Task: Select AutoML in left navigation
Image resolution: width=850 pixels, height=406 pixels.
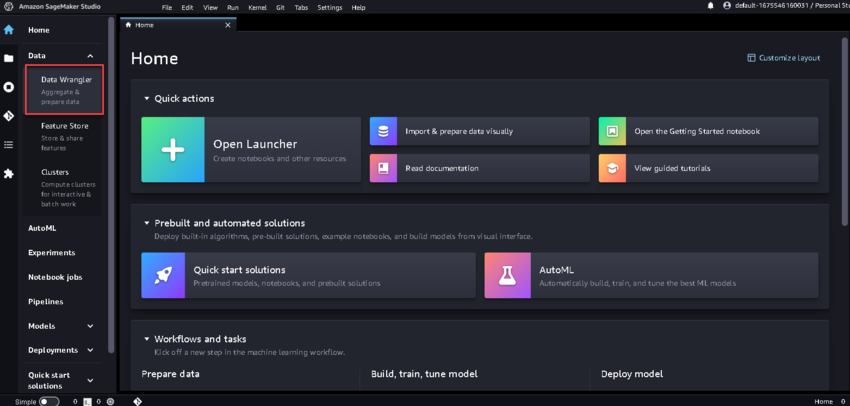Action: [x=42, y=228]
